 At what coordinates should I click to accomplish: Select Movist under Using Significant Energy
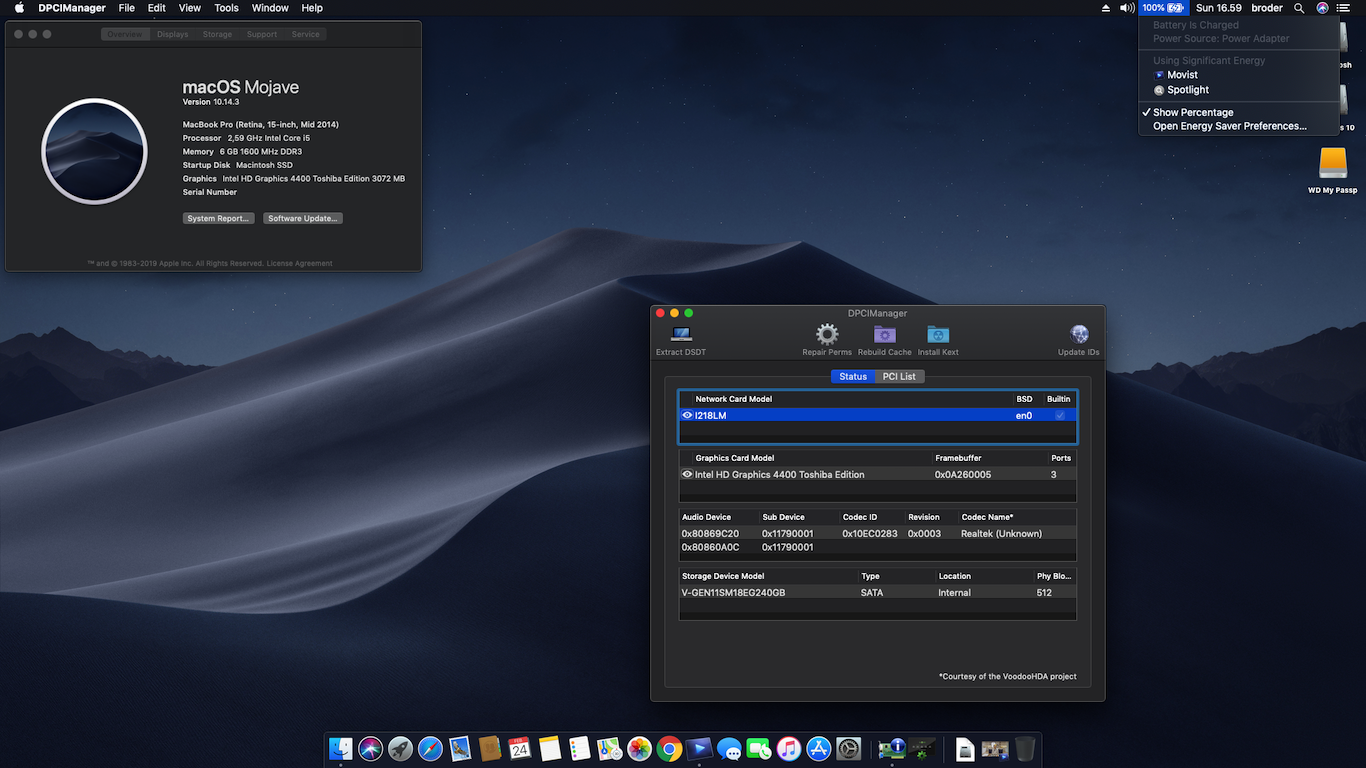[1180, 74]
